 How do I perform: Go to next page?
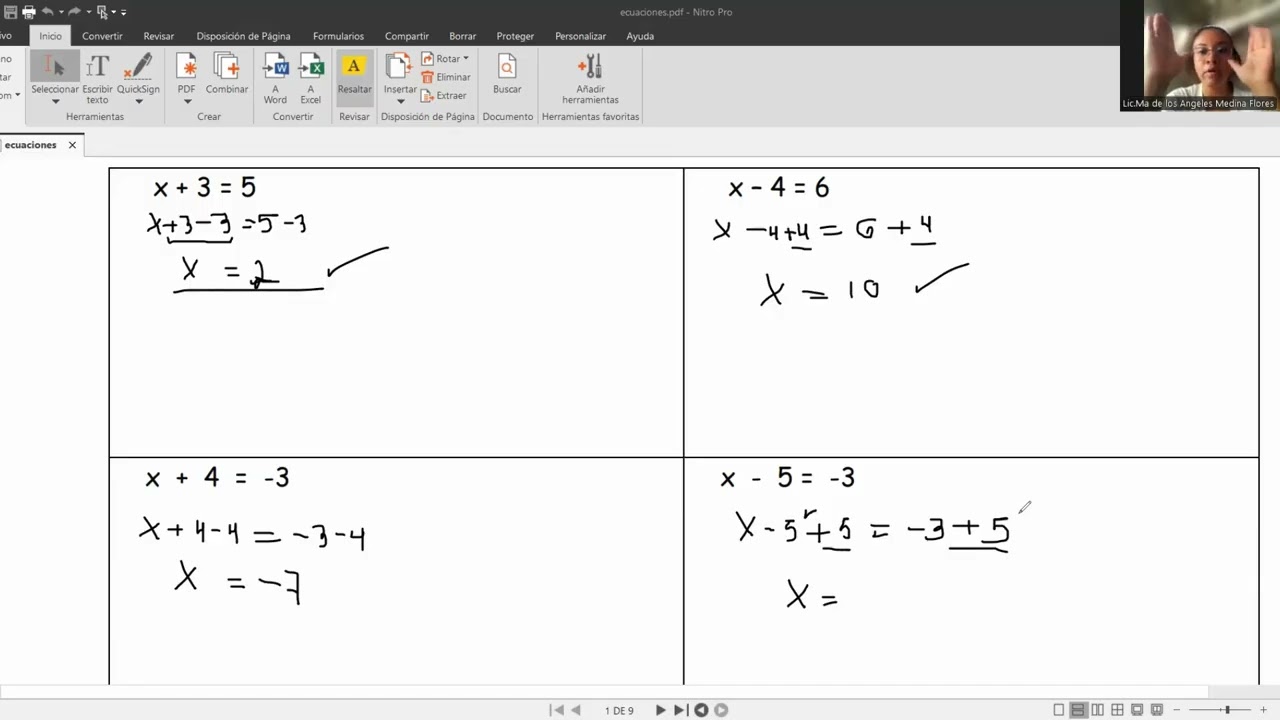tap(660, 710)
